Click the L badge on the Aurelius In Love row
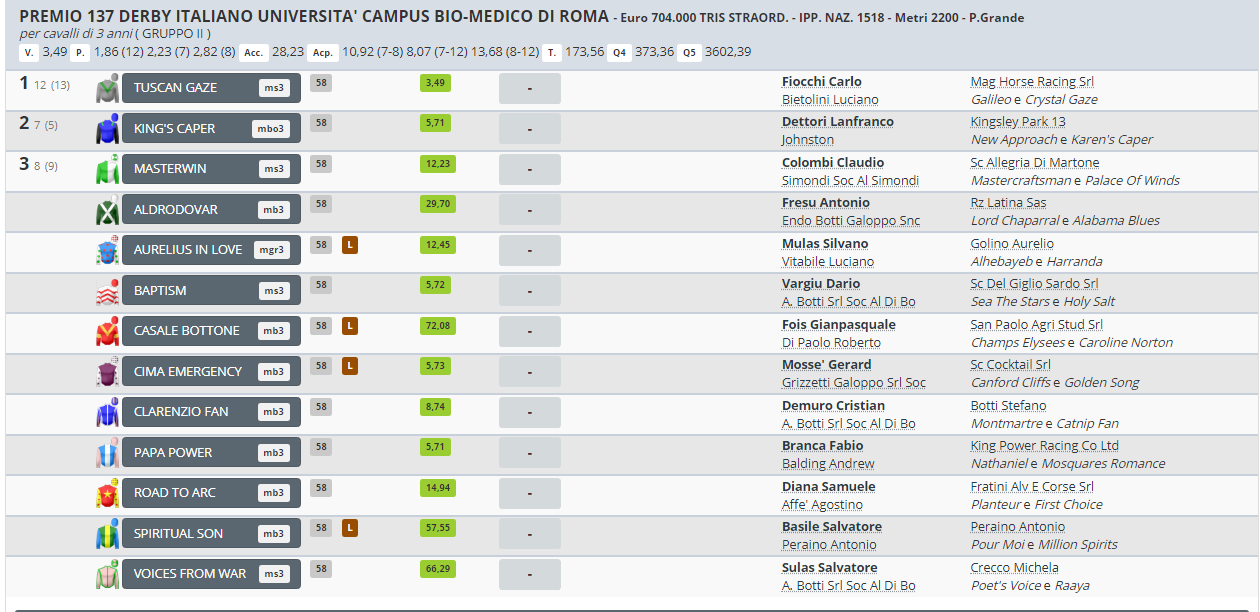 350,245
